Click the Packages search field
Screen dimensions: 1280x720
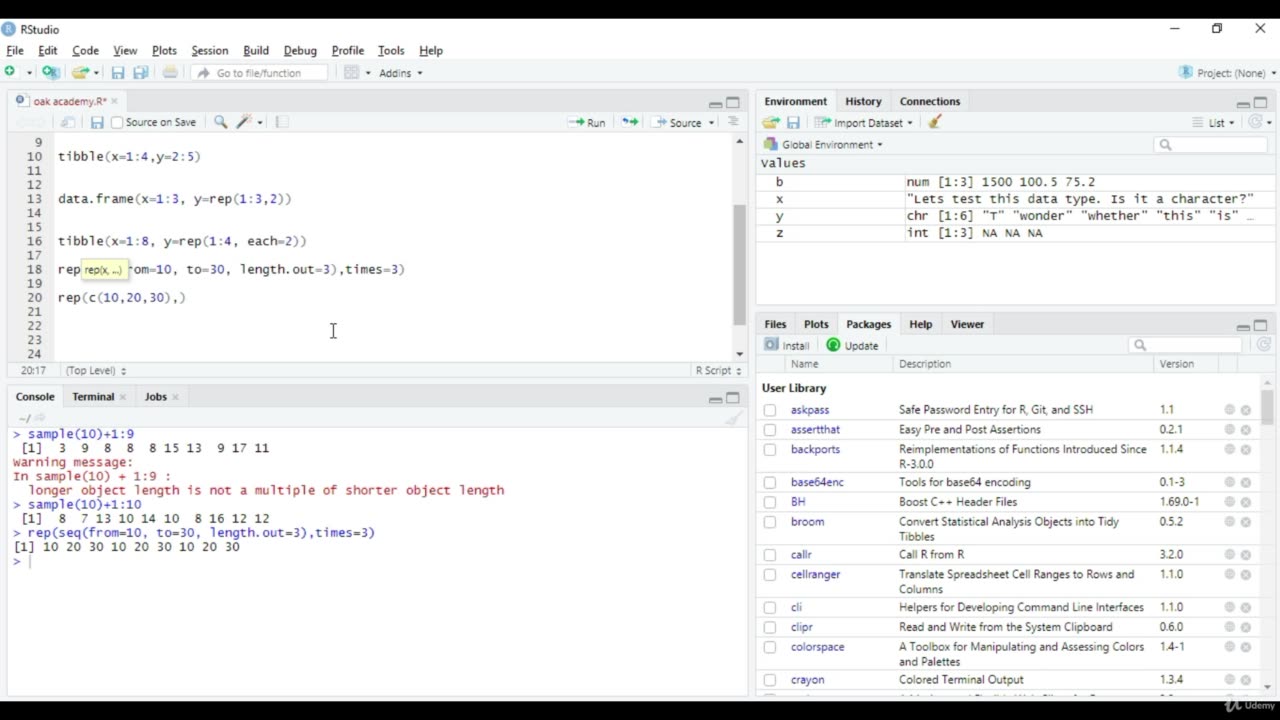coord(1186,345)
